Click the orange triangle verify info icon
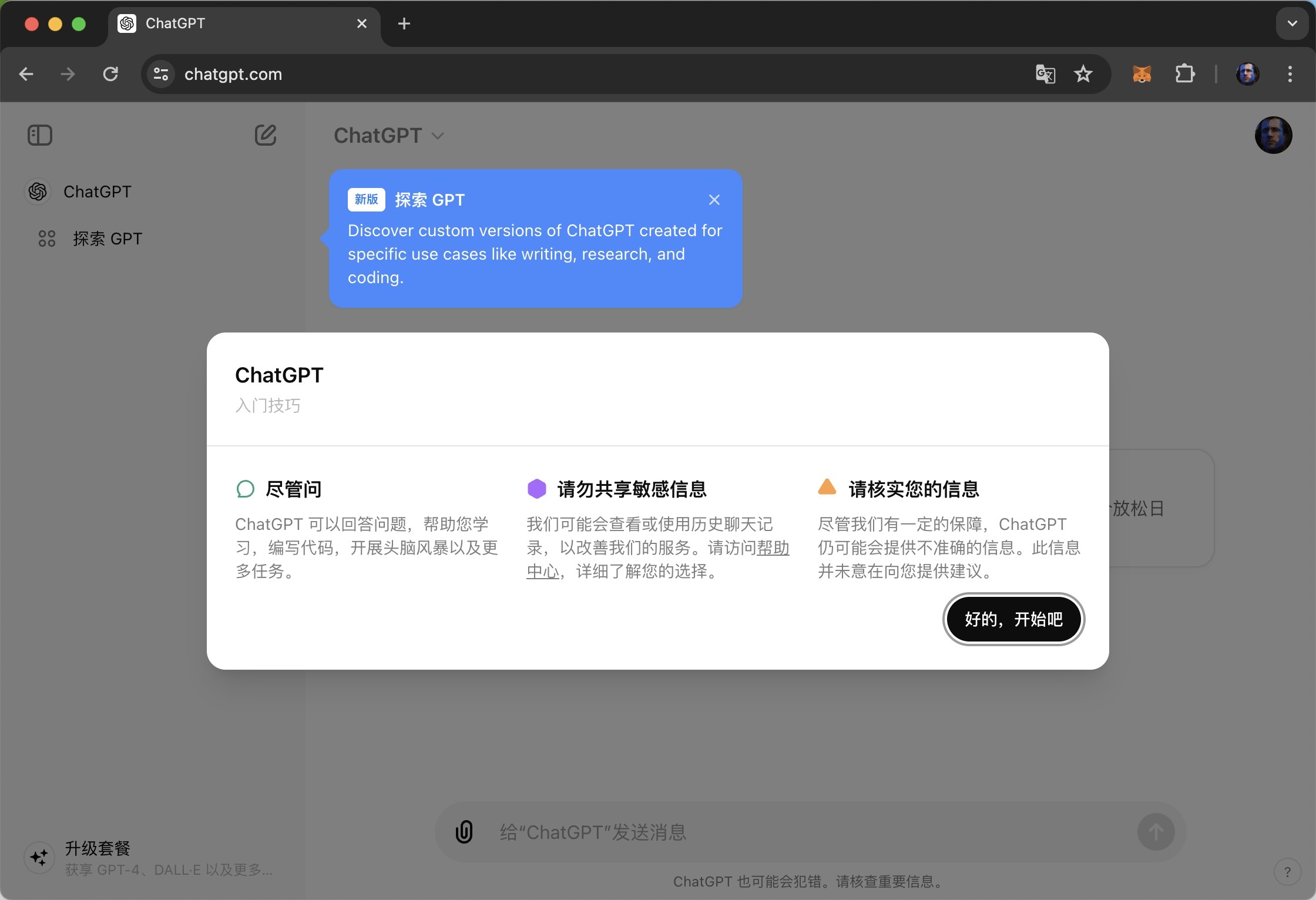1316x900 pixels. (827, 487)
